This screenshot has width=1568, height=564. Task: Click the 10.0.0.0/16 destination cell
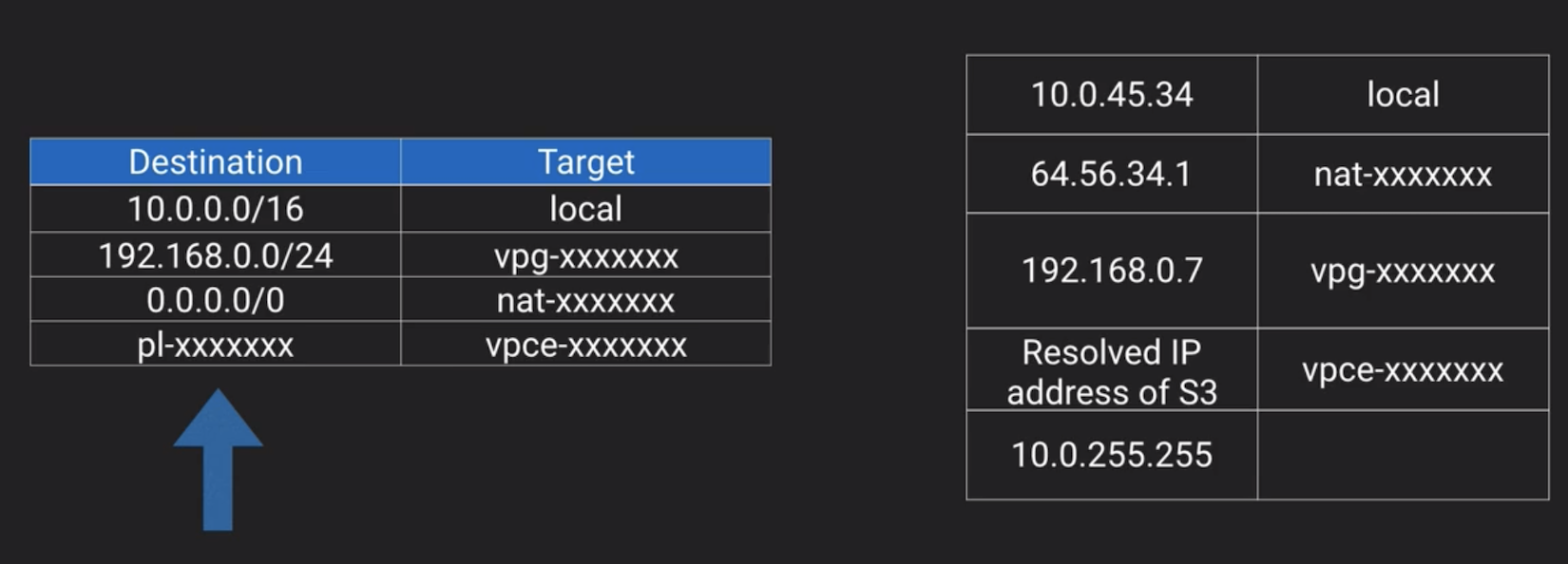pyautogui.click(x=216, y=209)
